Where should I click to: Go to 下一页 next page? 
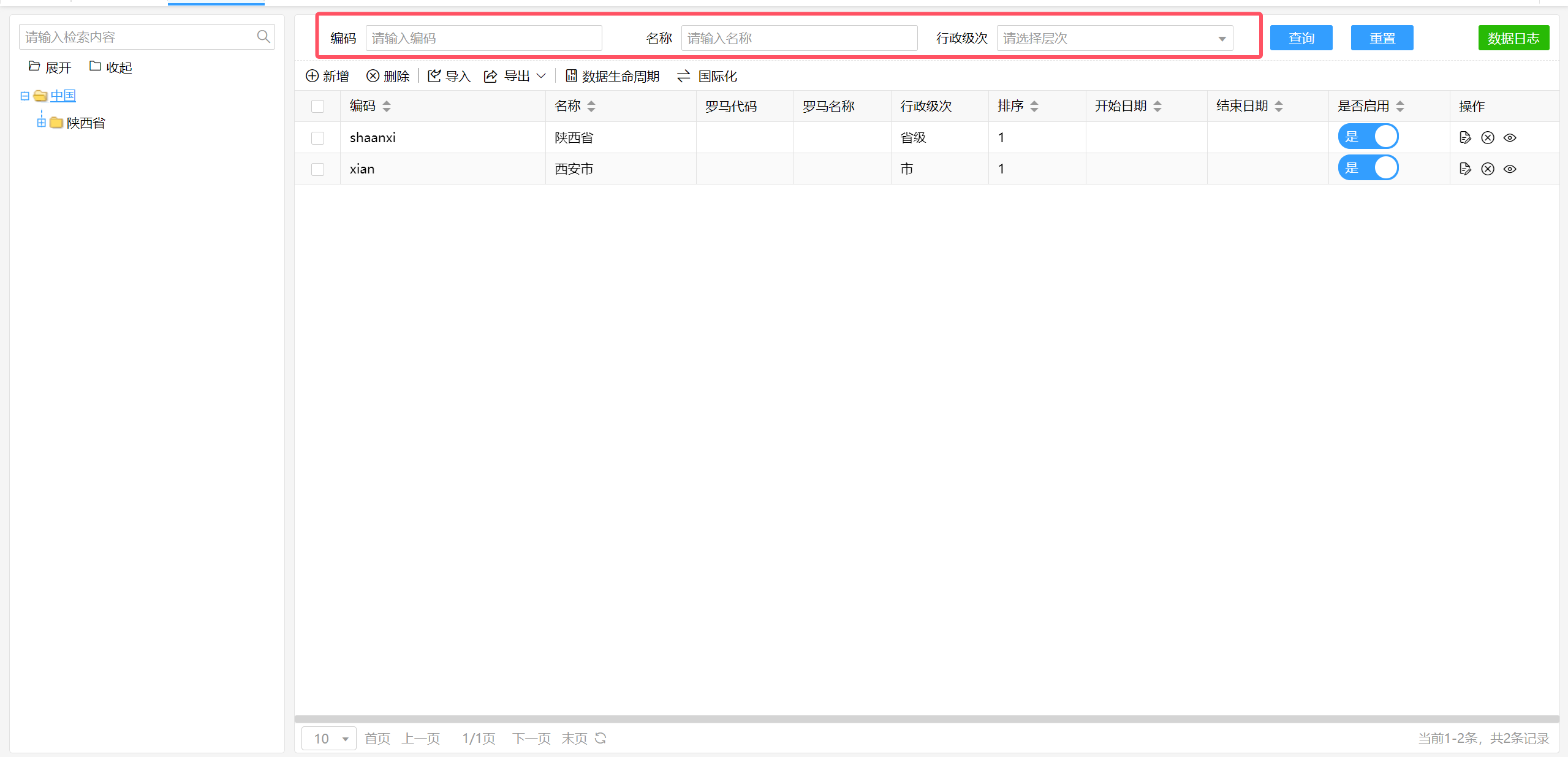pyautogui.click(x=531, y=738)
